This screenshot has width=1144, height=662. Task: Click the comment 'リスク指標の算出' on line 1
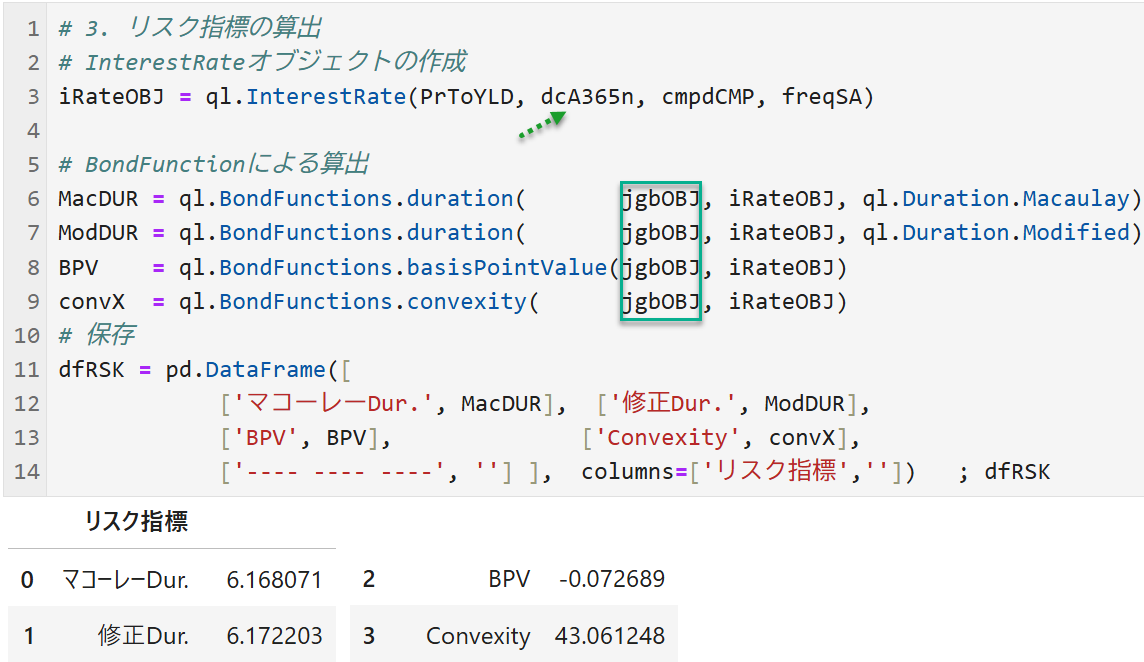(x=225, y=28)
